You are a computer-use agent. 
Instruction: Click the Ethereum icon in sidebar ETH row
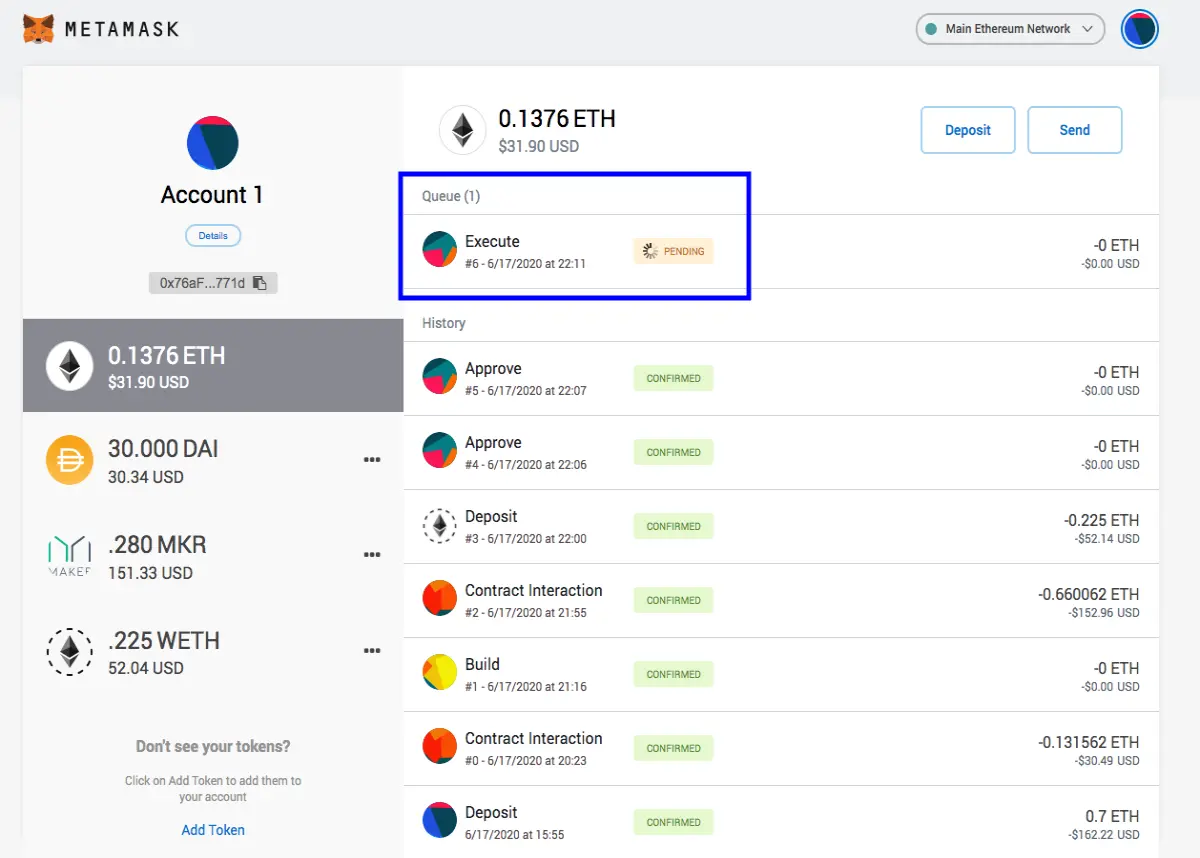[x=69, y=367]
